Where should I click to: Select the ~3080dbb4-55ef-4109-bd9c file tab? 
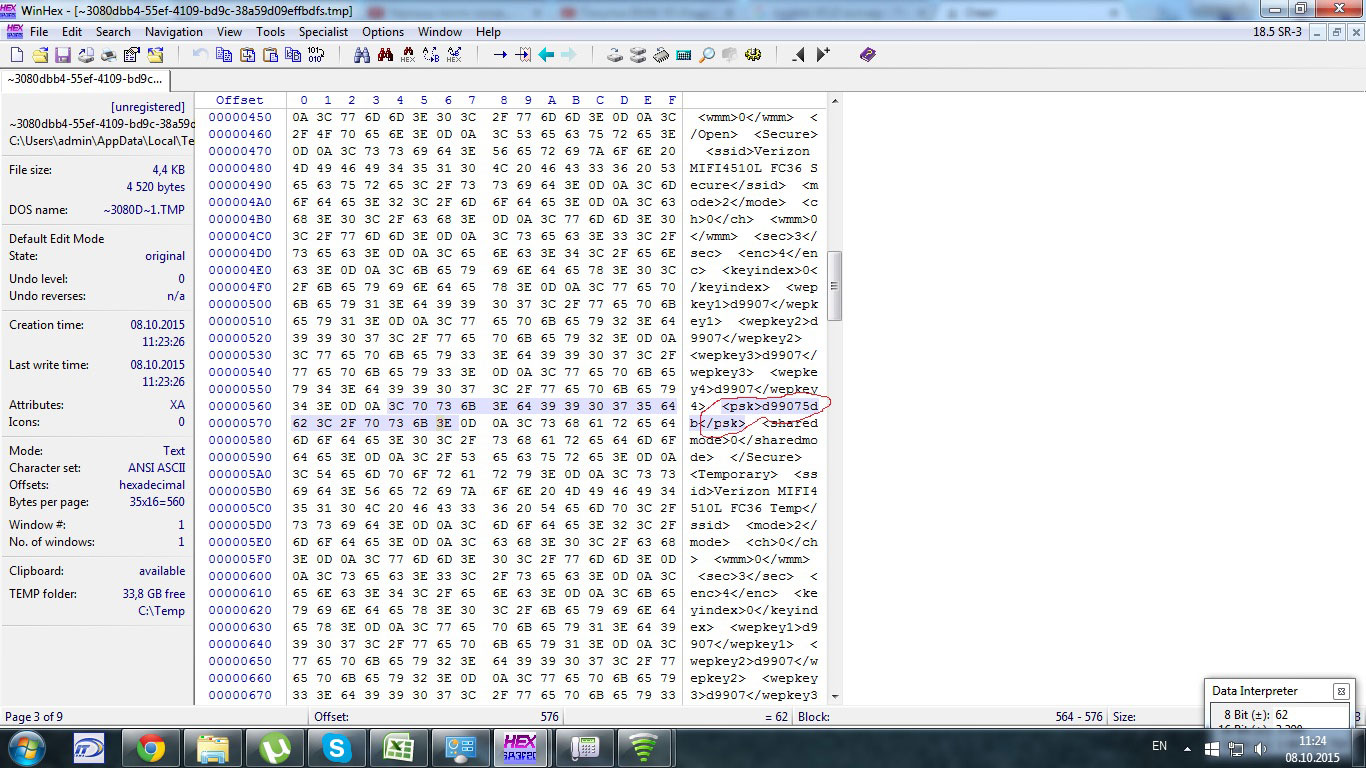point(84,79)
